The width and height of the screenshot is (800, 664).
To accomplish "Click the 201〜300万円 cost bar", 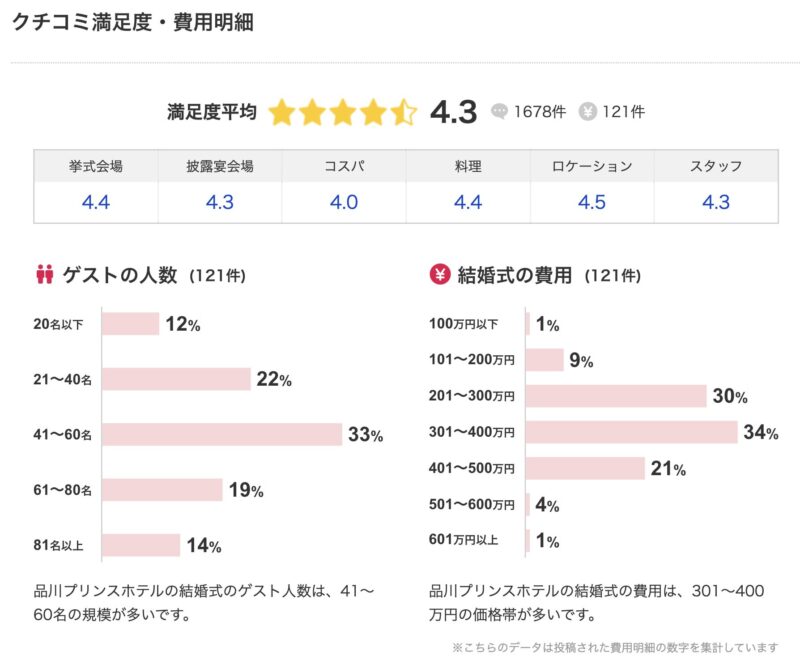I will tap(615, 396).
